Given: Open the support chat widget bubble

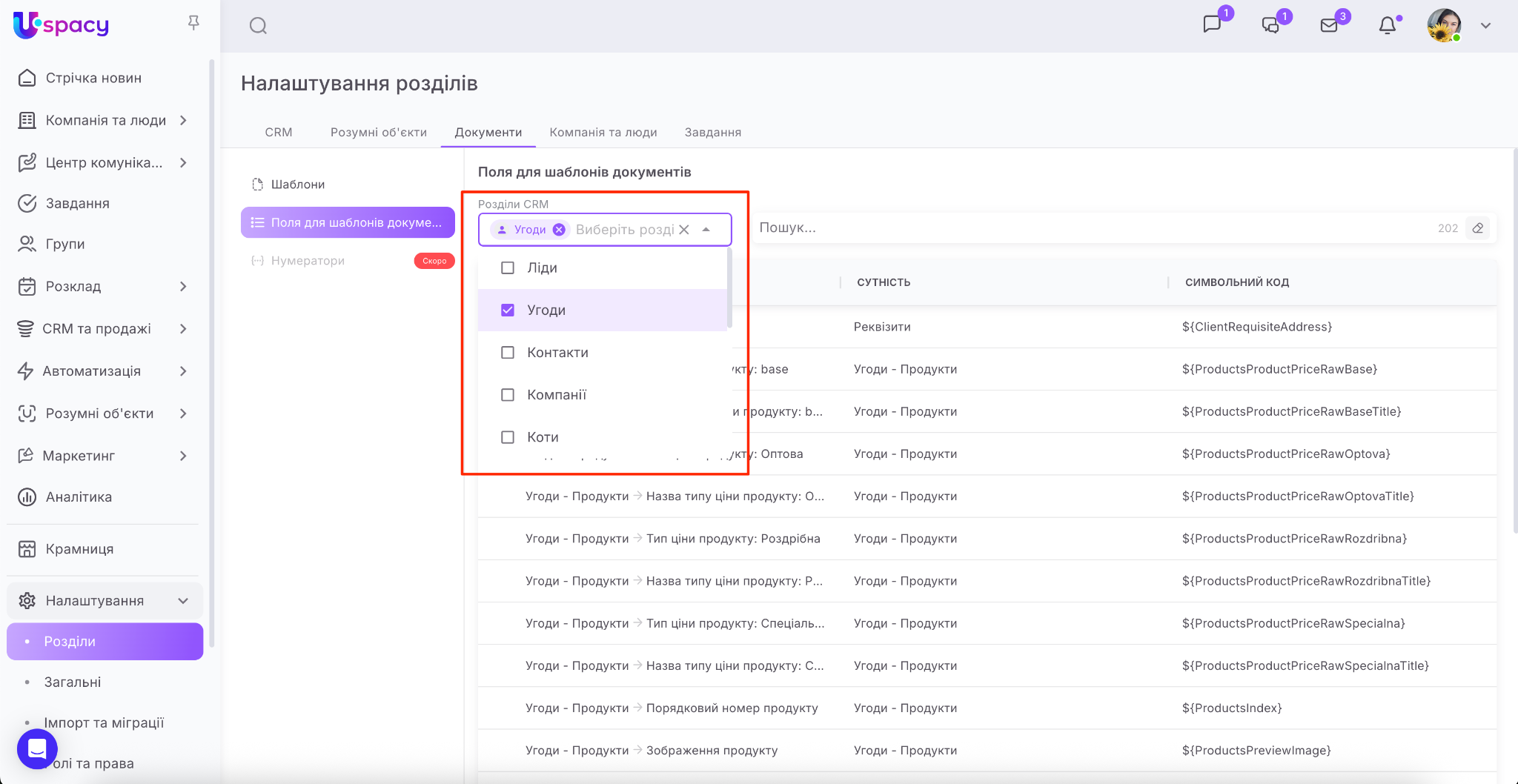Looking at the screenshot, I should (x=37, y=748).
